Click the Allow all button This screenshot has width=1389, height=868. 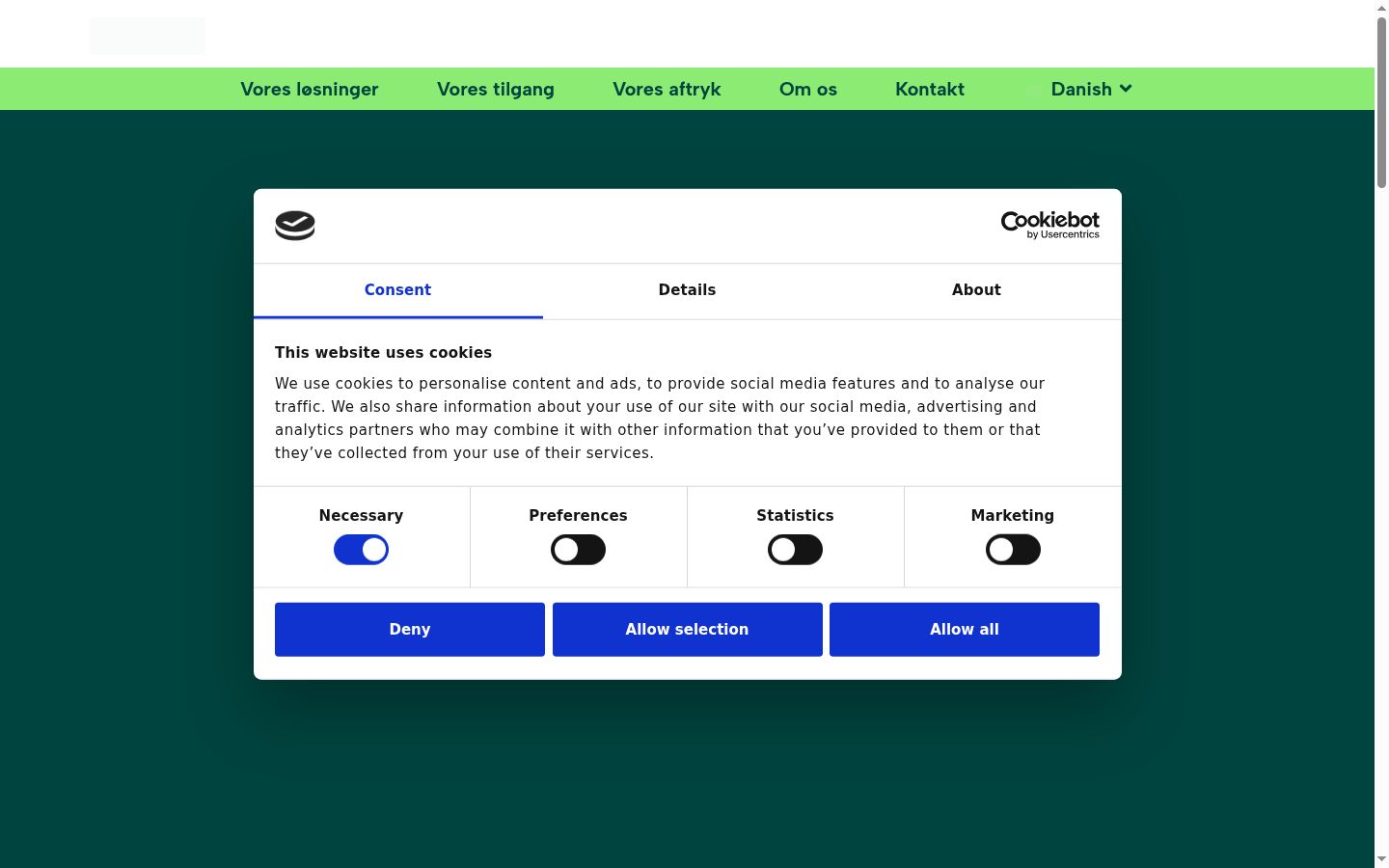[x=965, y=630]
